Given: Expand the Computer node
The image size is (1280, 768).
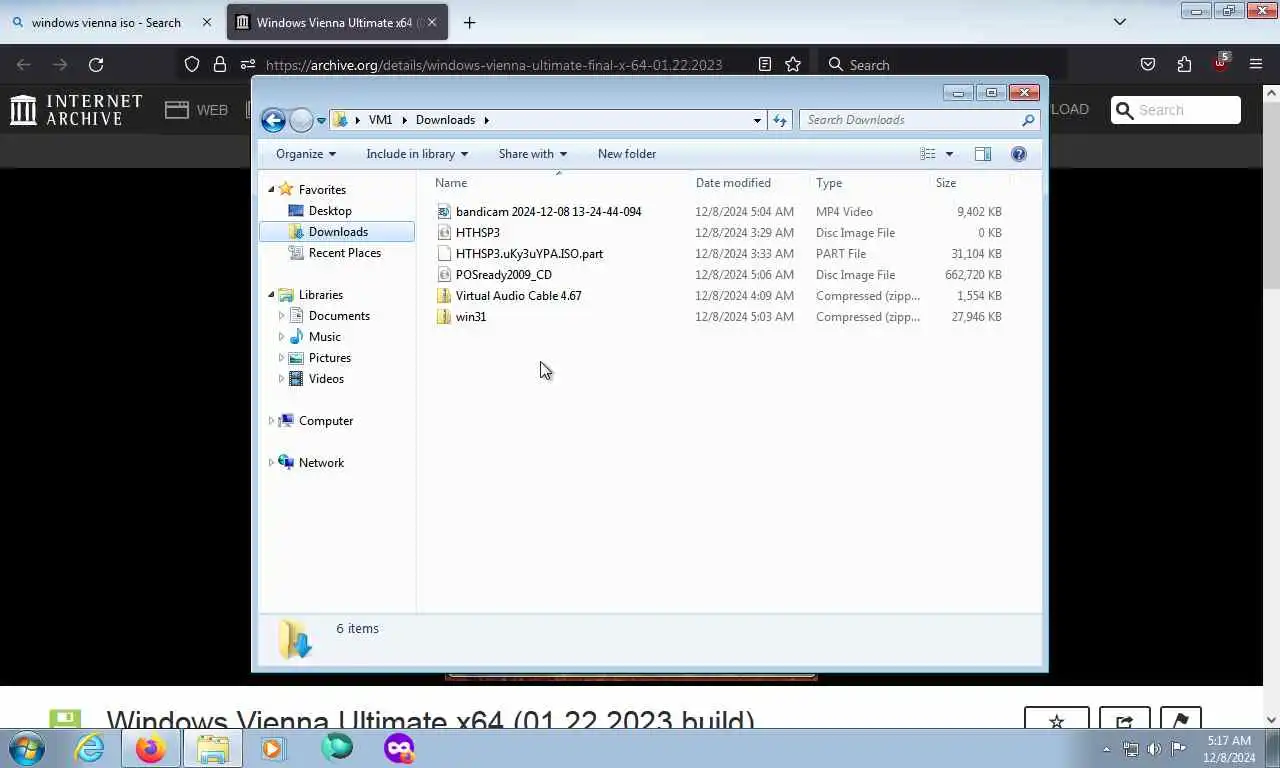Looking at the screenshot, I should coord(271,421).
